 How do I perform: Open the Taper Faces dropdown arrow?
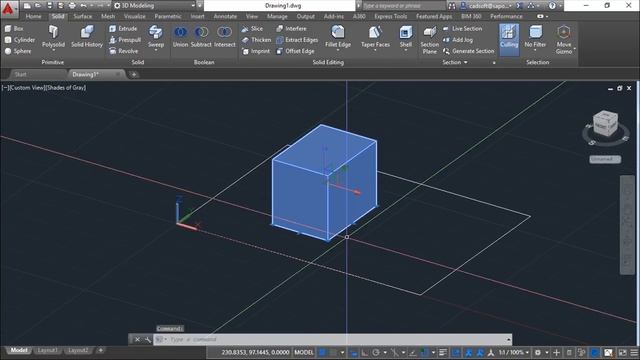point(375,51)
